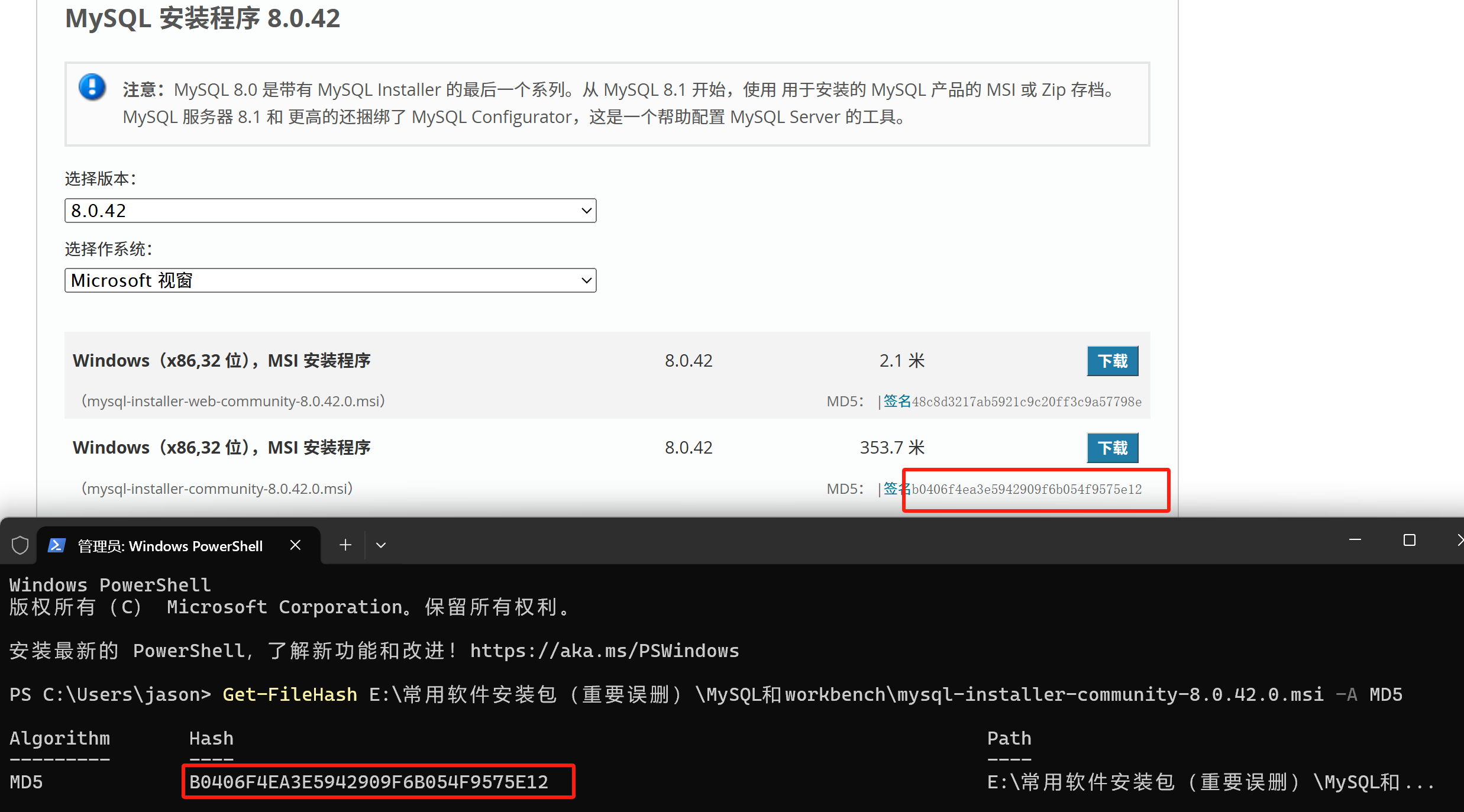Select the 管理员: Windows PowerShell tab
This screenshot has height=812, width=1464.
pyautogui.click(x=170, y=546)
